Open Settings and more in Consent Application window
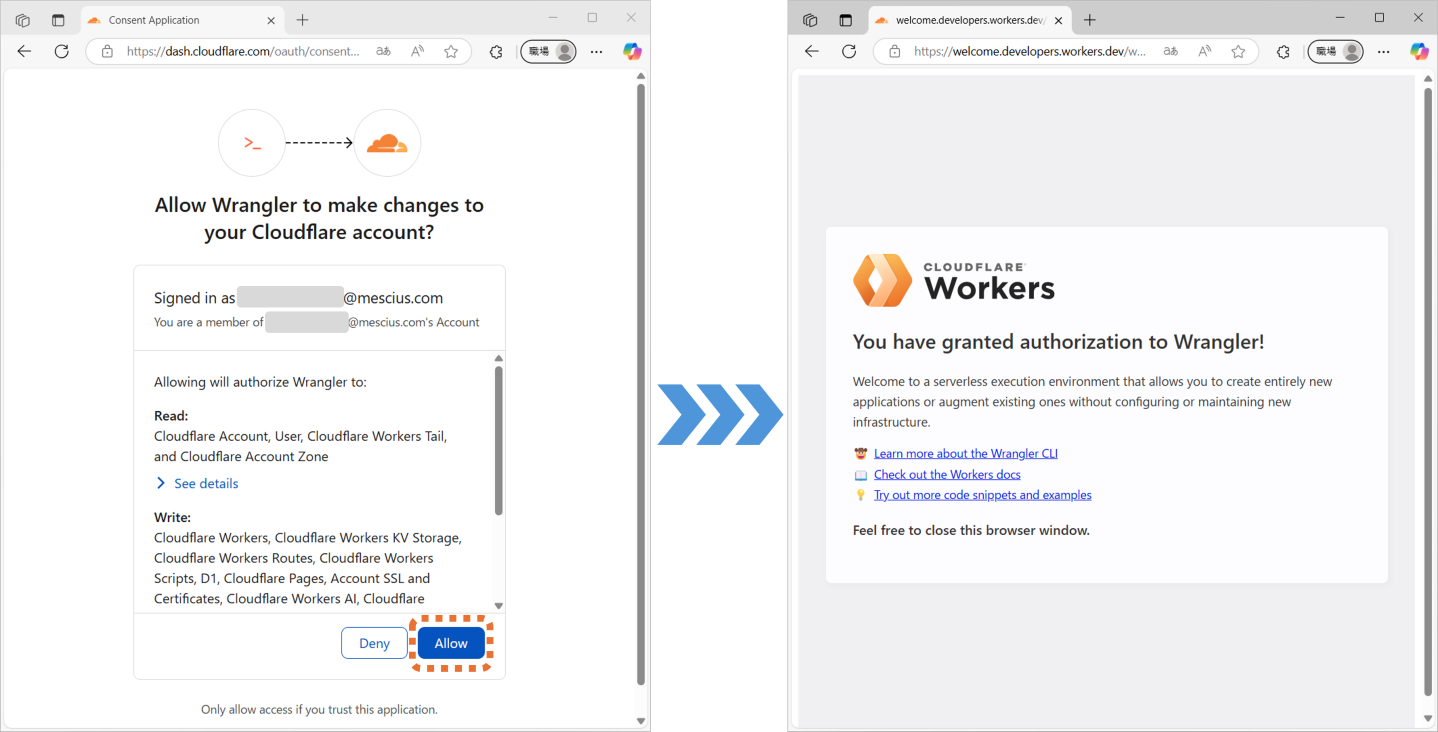 tap(597, 51)
